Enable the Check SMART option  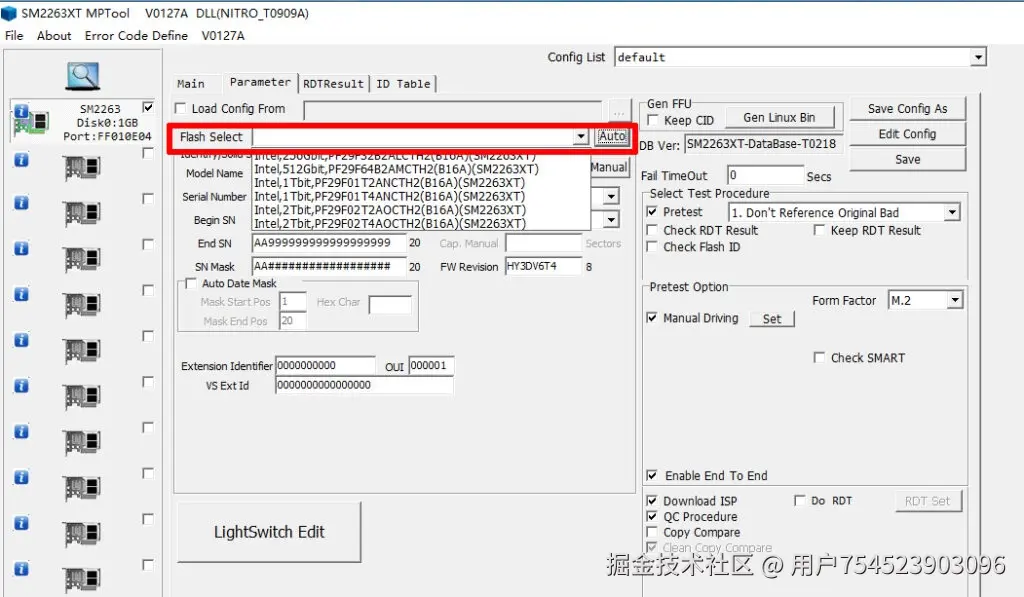[x=819, y=357]
